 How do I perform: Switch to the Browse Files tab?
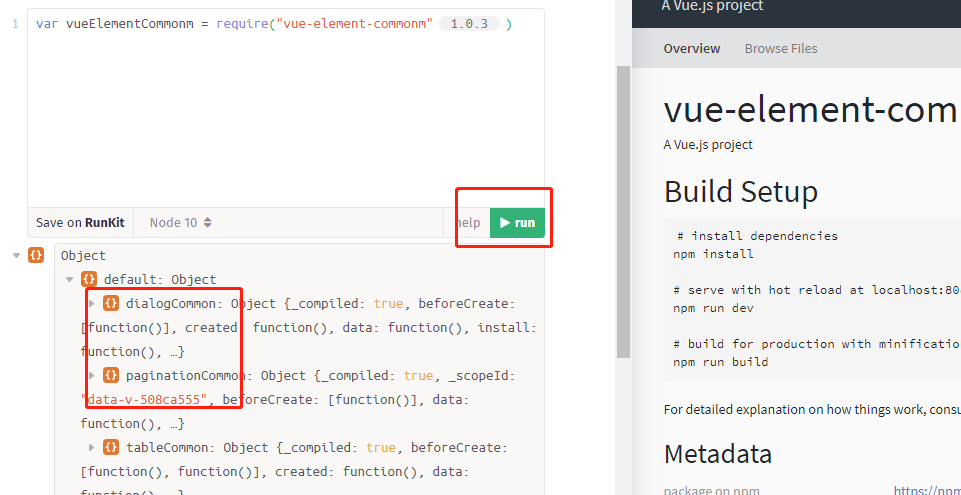click(x=781, y=48)
